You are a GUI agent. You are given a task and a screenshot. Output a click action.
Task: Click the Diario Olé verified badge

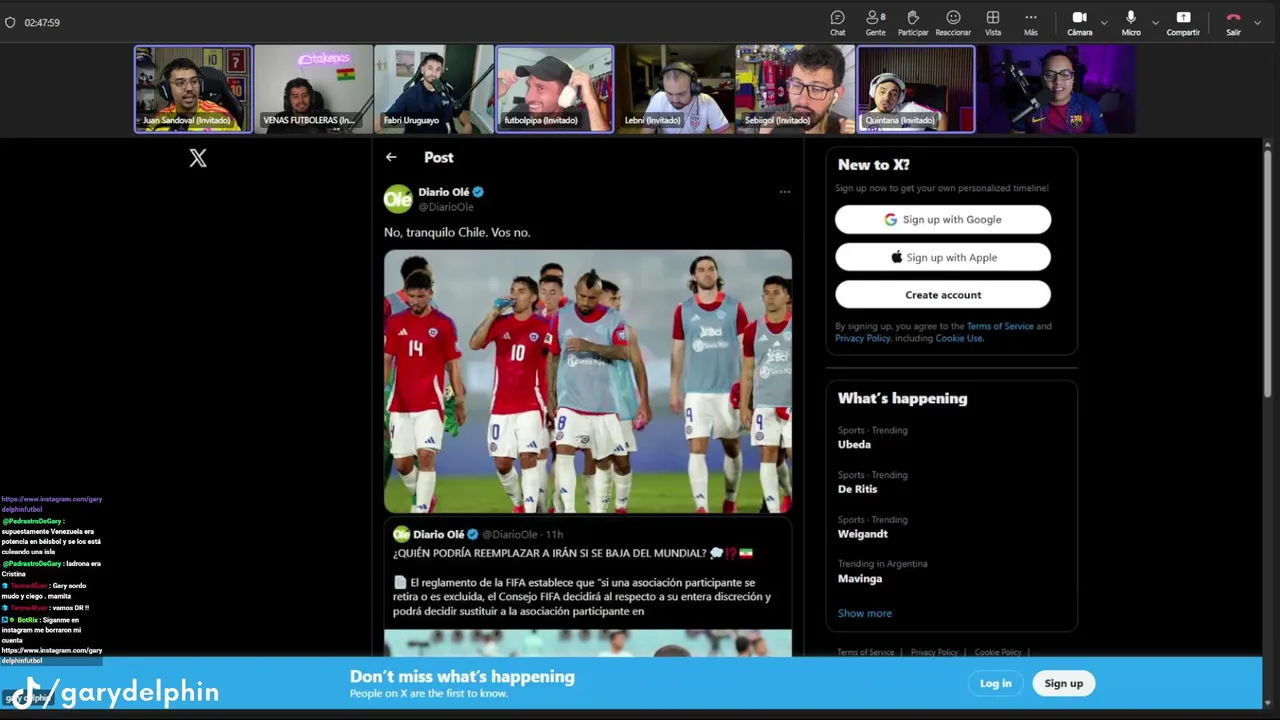click(478, 192)
